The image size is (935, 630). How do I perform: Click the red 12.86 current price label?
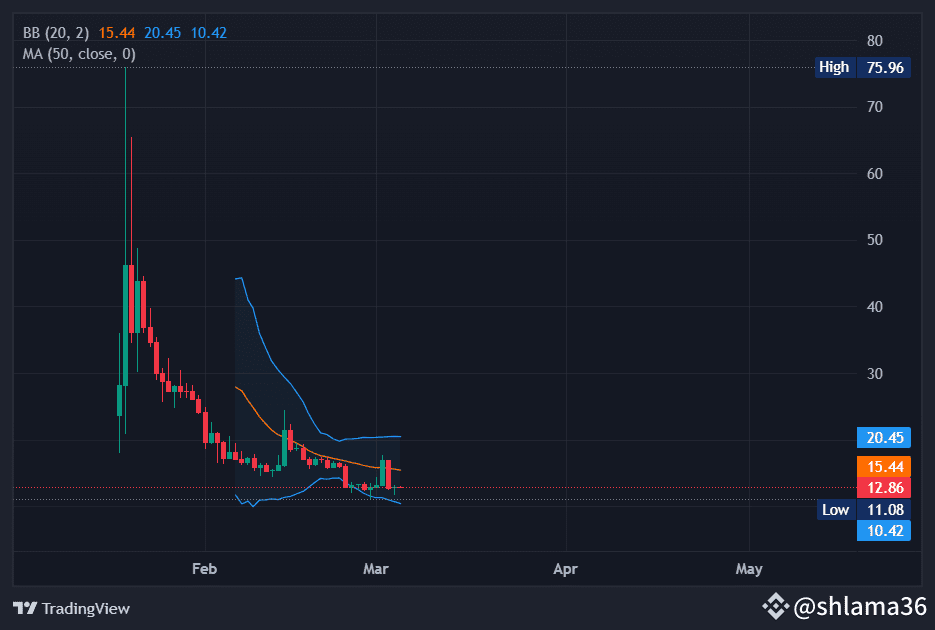coord(883,487)
